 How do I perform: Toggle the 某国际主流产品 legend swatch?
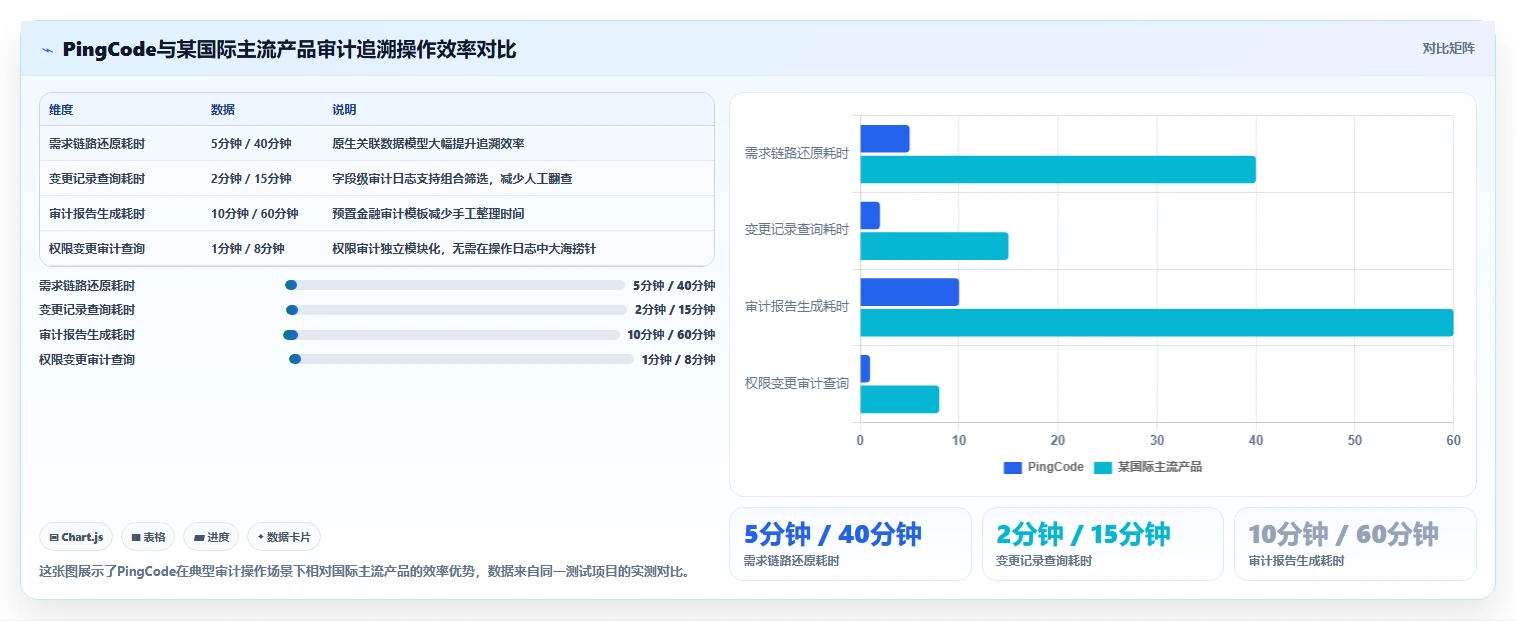pyautogui.click(x=1102, y=467)
